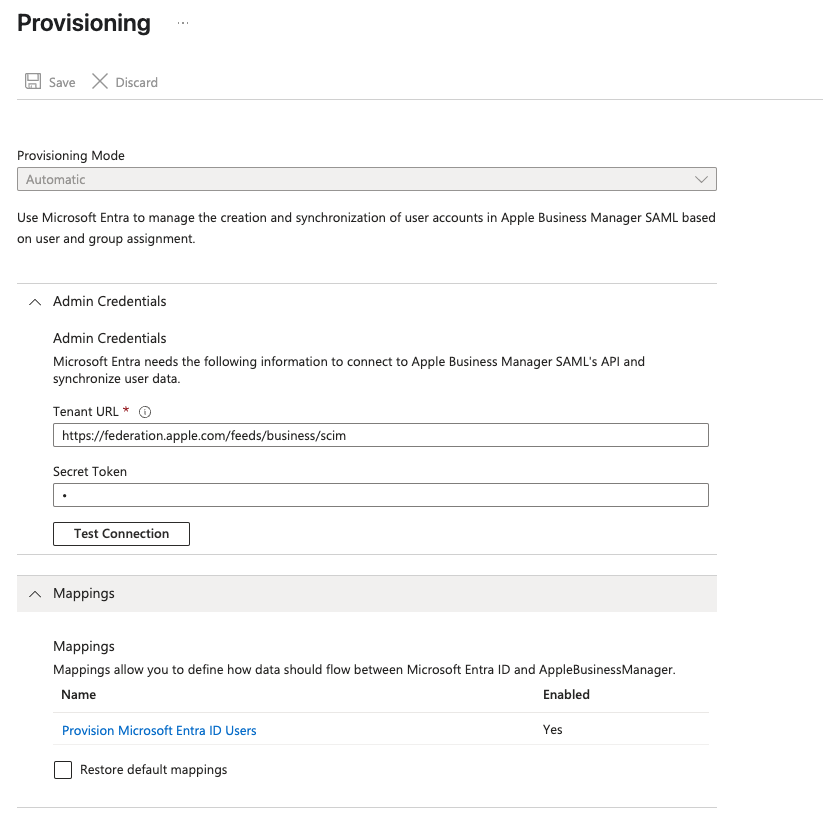Image resolution: width=823 pixels, height=819 pixels.
Task: Click the Save label in toolbar
Action: pos(62,82)
